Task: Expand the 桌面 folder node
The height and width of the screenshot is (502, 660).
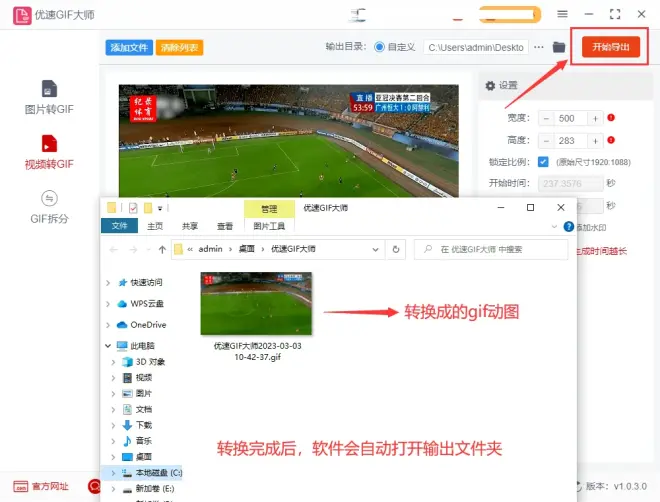Action: [x=113, y=457]
